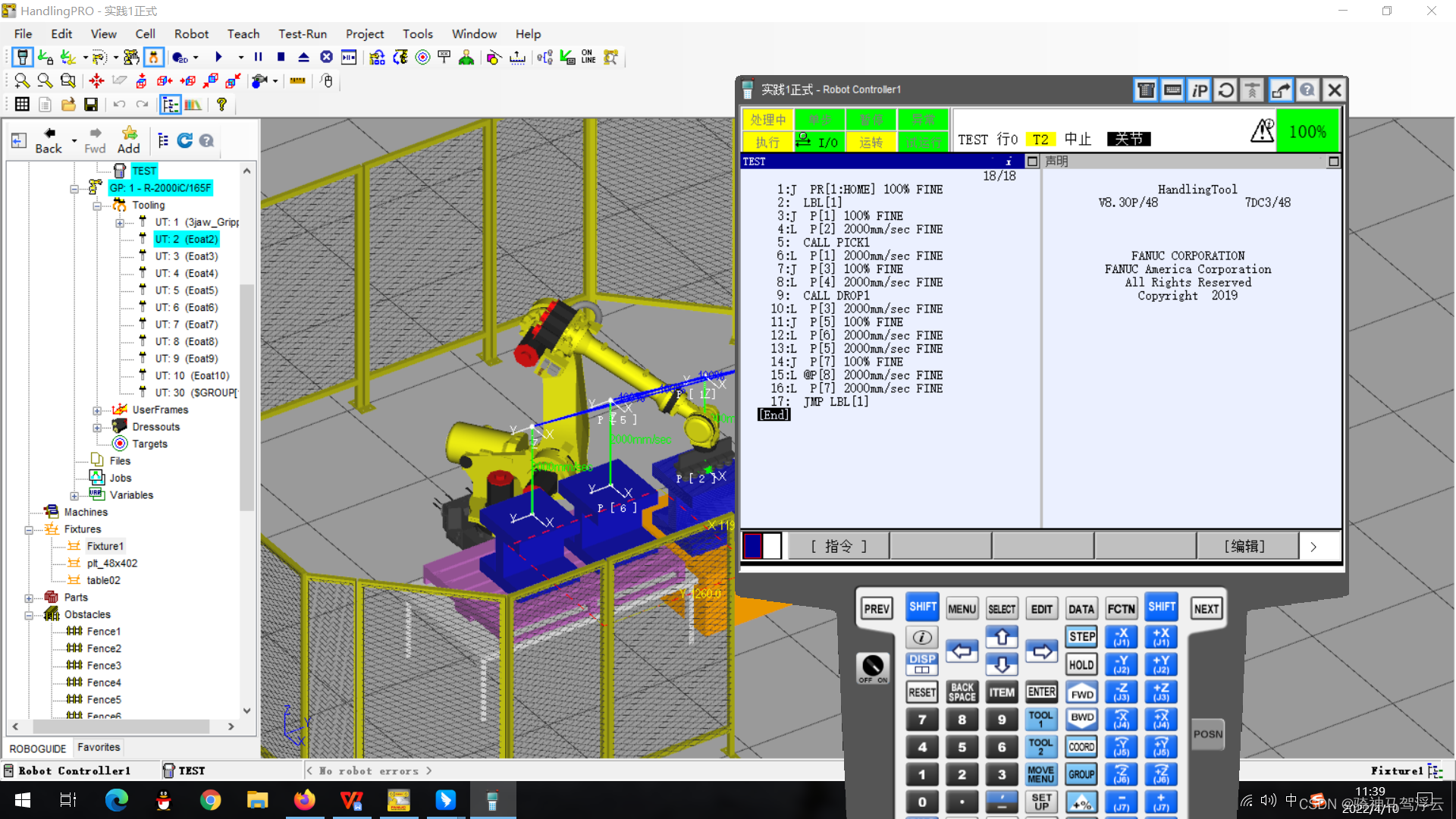
Task: Toggle the COORD key on pendant
Action: 1081,747
